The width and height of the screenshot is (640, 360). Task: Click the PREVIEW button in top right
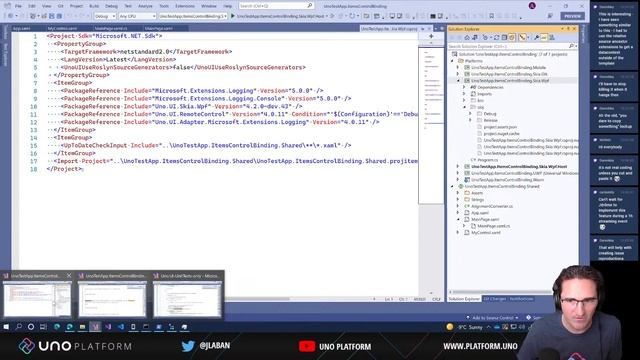pyautogui.click(x=572, y=16)
